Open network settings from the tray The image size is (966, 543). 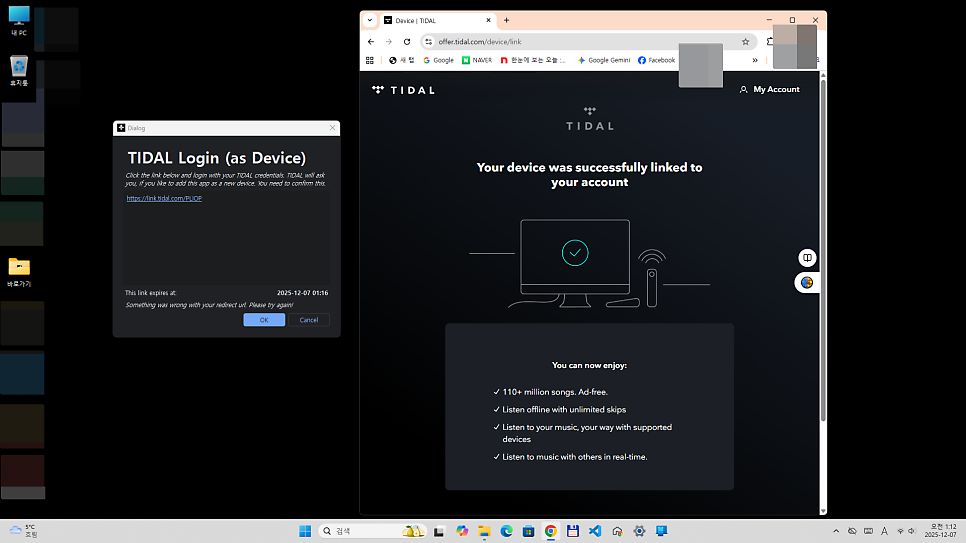tap(900, 531)
